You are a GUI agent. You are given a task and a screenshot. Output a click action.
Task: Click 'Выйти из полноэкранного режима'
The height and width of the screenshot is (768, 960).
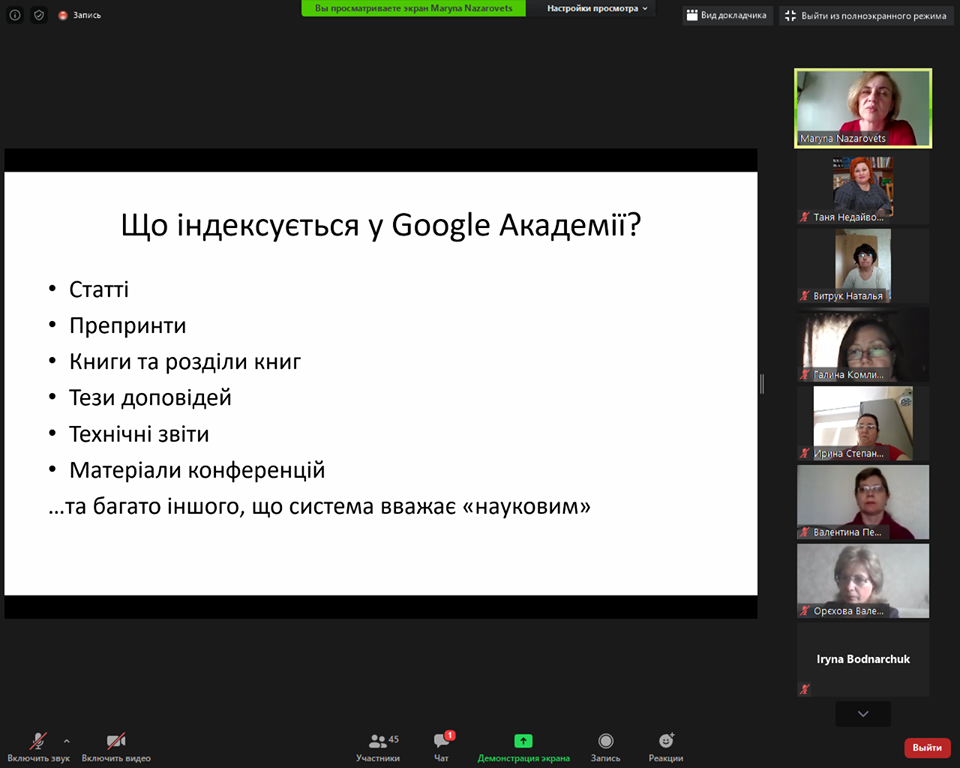pyautogui.click(x=868, y=15)
